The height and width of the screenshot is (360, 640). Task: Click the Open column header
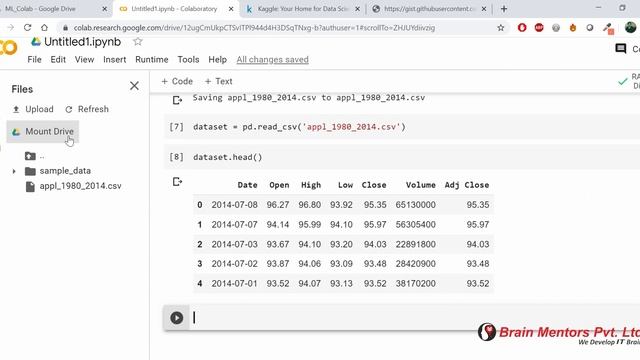(279, 185)
